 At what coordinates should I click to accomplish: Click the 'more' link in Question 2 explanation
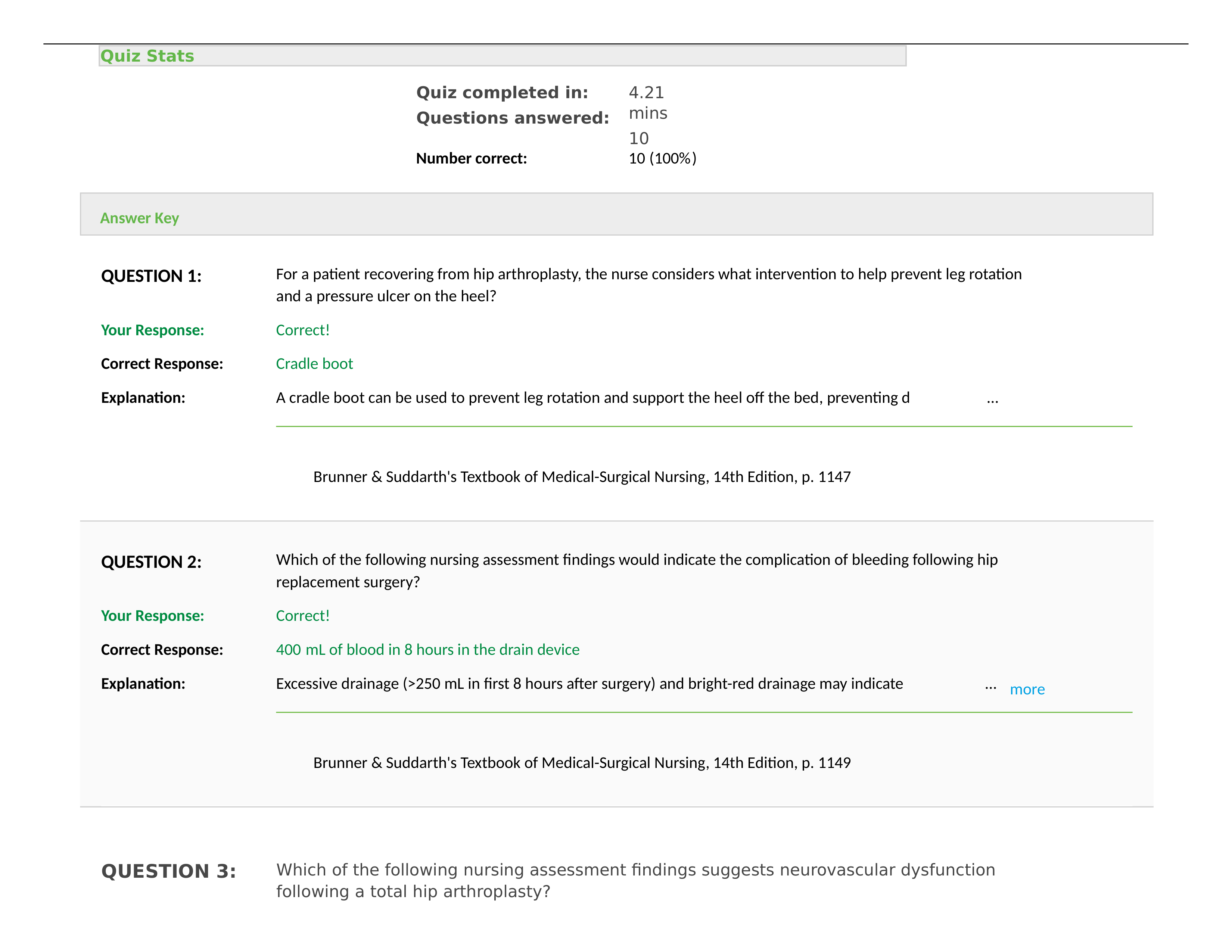tap(1027, 689)
